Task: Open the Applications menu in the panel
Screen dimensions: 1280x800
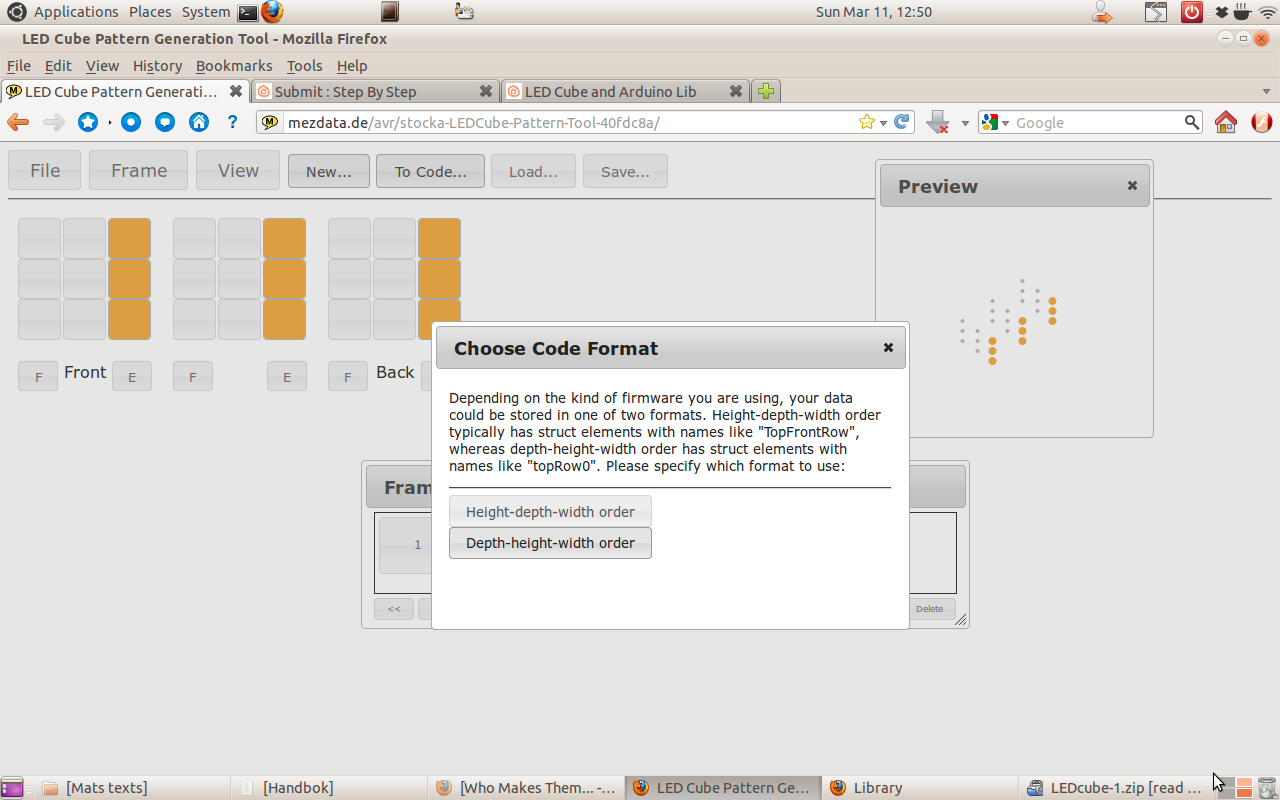Action: [x=76, y=12]
